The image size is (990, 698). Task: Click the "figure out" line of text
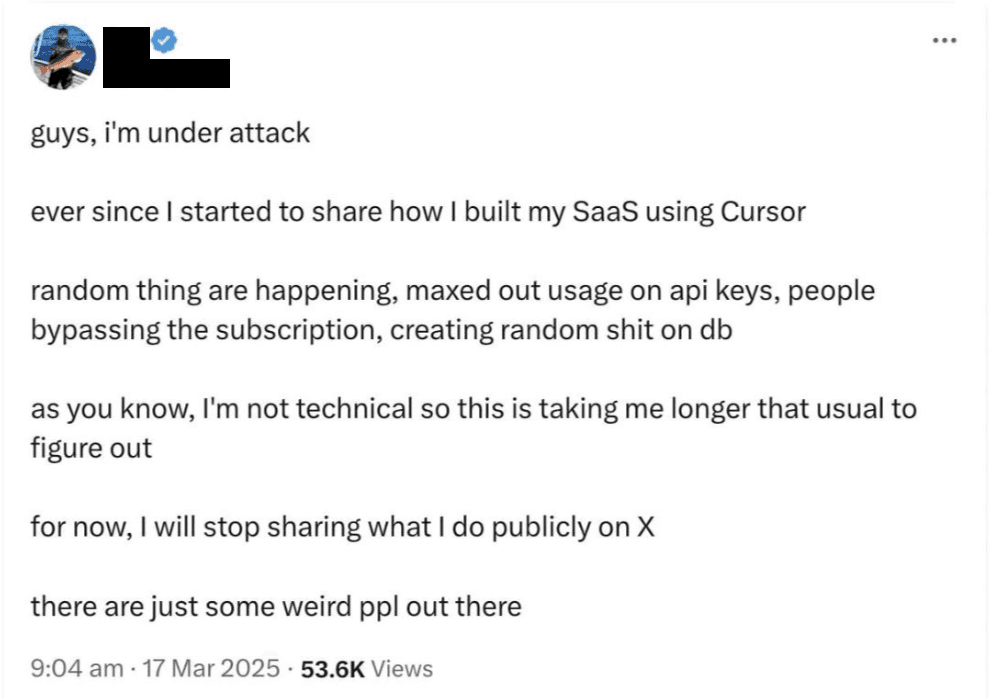click(x=91, y=449)
